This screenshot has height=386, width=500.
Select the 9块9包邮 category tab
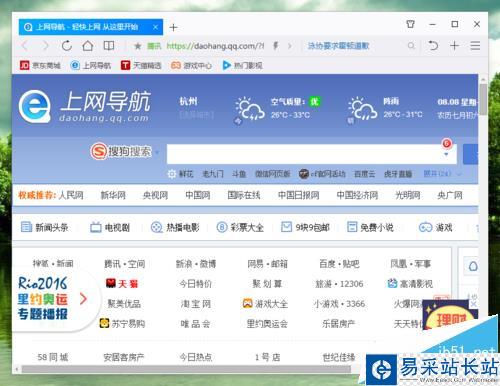(305, 227)
